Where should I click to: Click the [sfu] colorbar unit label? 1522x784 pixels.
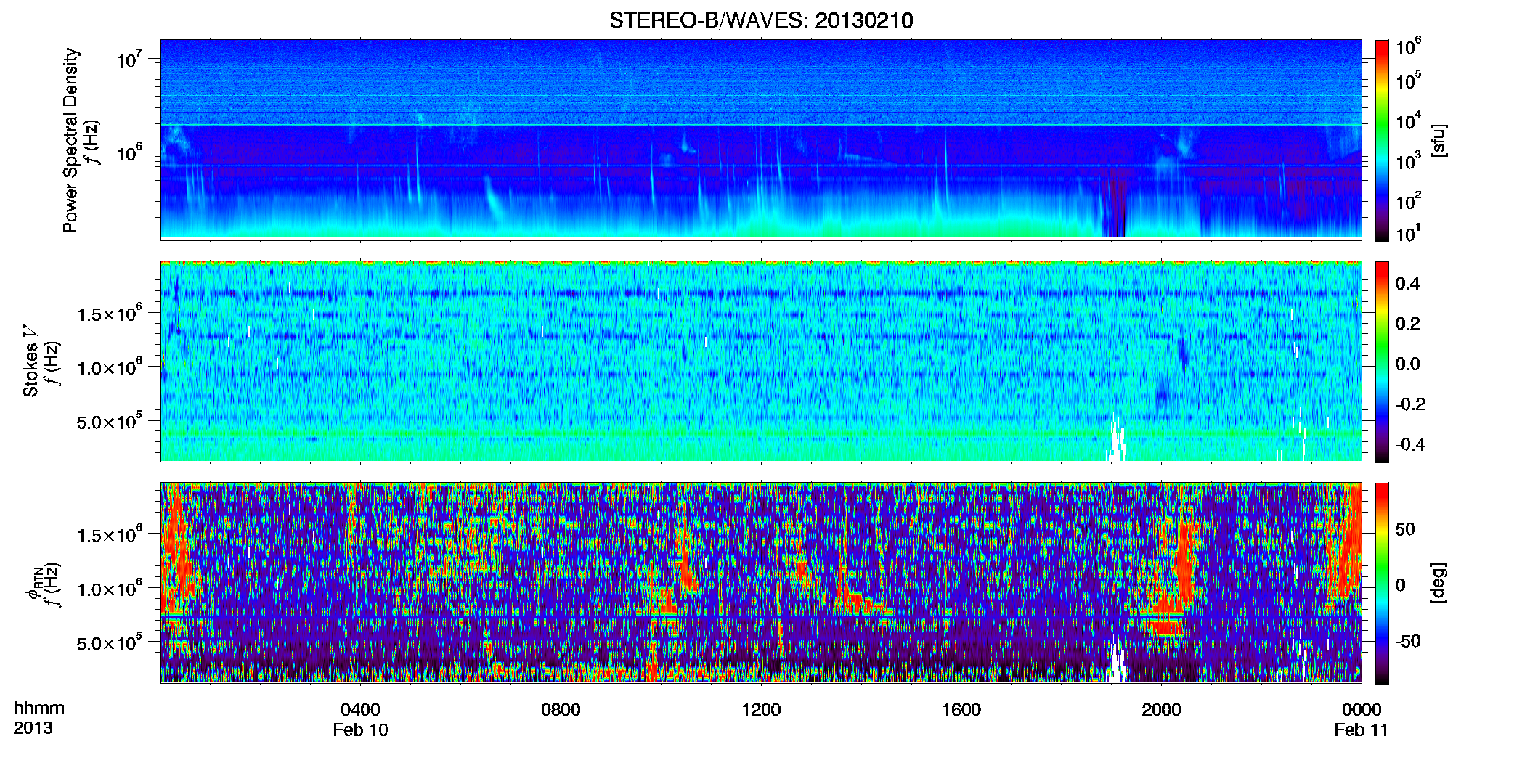tap(1437, 140)
